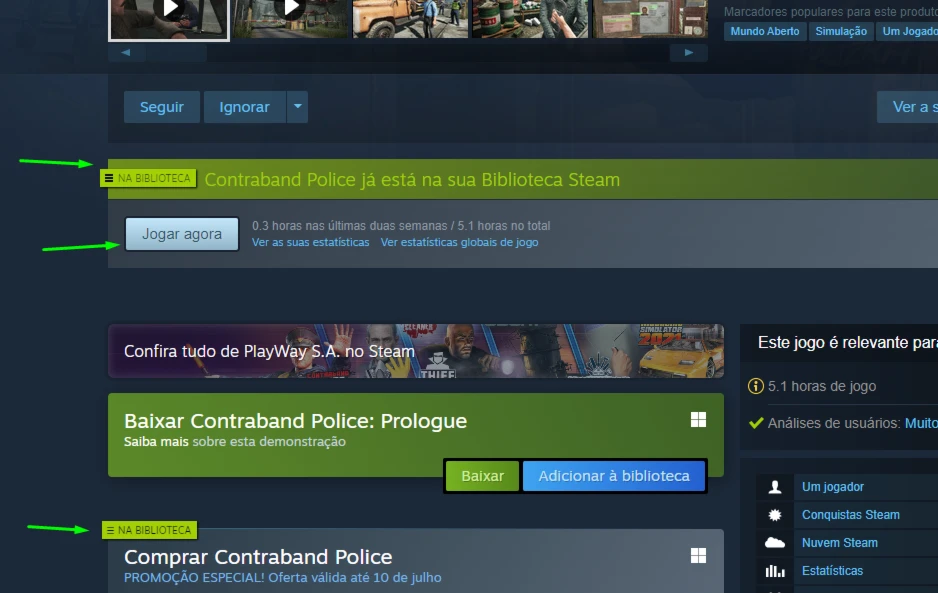Click info icon beside 5.1 horas

(x=756, y=386)
